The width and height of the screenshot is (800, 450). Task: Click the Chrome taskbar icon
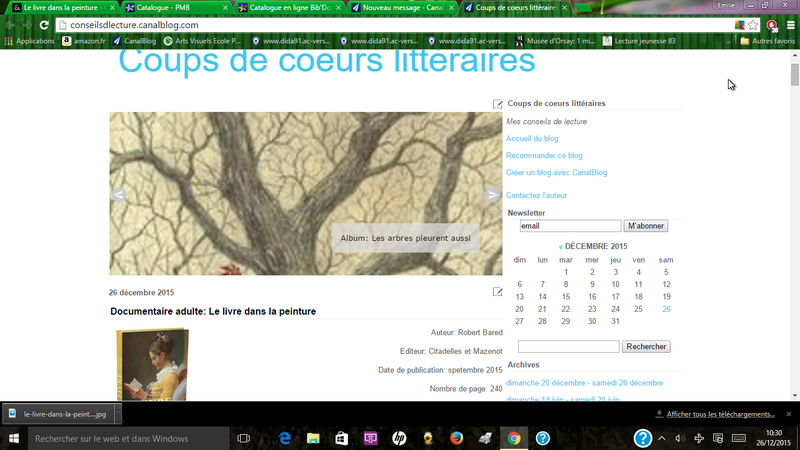pos(514,438)
